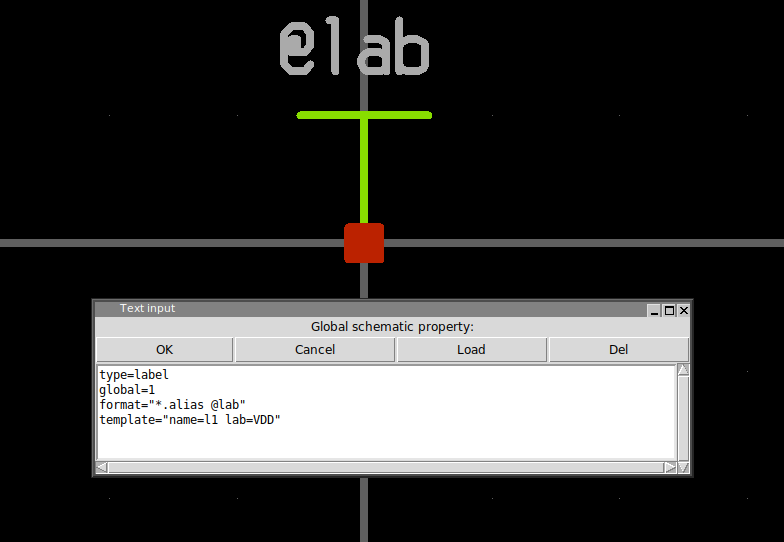The image size is (784, 542).
Task: Click the @lab text label on canvas
Action: click(x=354, y=50)
